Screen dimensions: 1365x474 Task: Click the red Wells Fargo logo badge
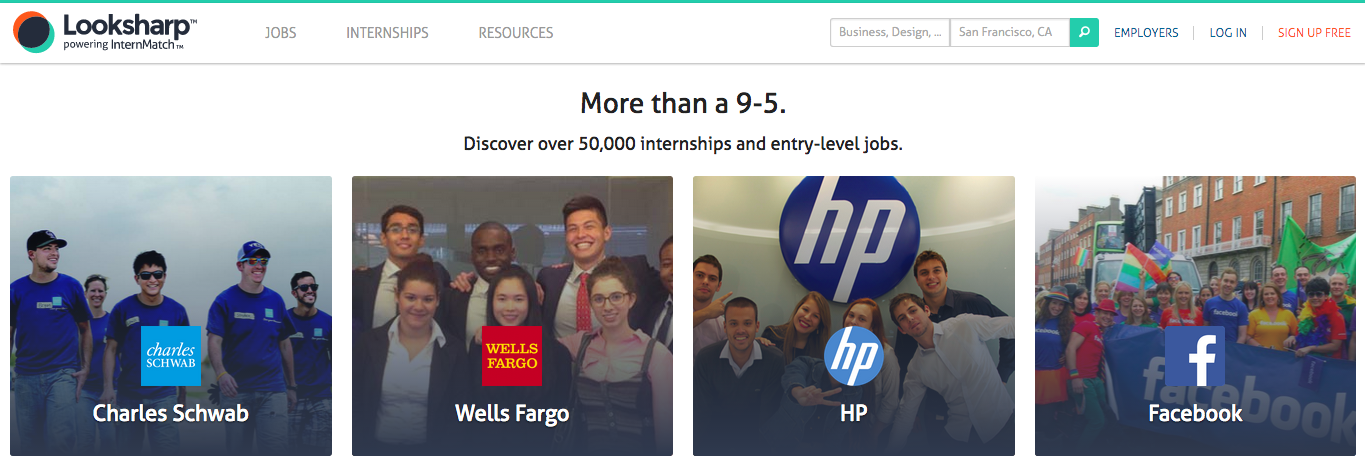pos(512,356)
